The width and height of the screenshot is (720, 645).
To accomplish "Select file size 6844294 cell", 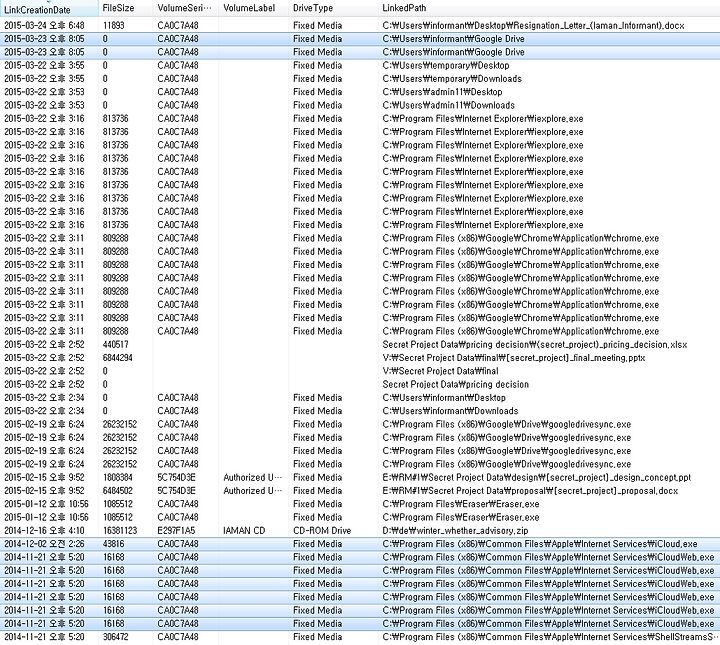I will click(x=117, y=358).
